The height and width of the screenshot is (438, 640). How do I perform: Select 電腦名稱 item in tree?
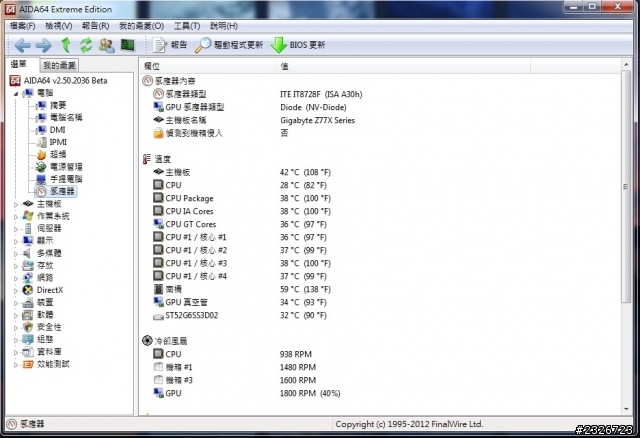(x=66, y=118)
